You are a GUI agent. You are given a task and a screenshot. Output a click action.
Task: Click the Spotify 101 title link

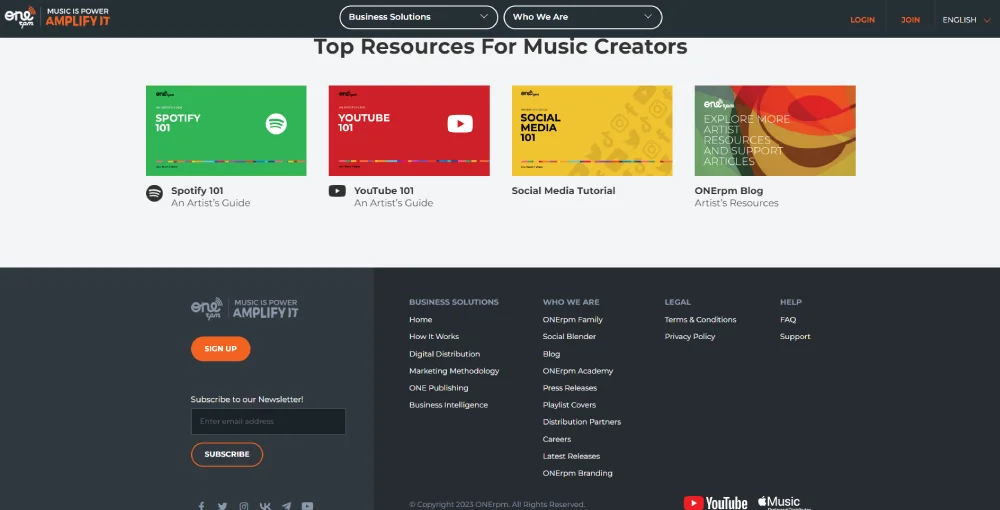[x=197, y=191]
